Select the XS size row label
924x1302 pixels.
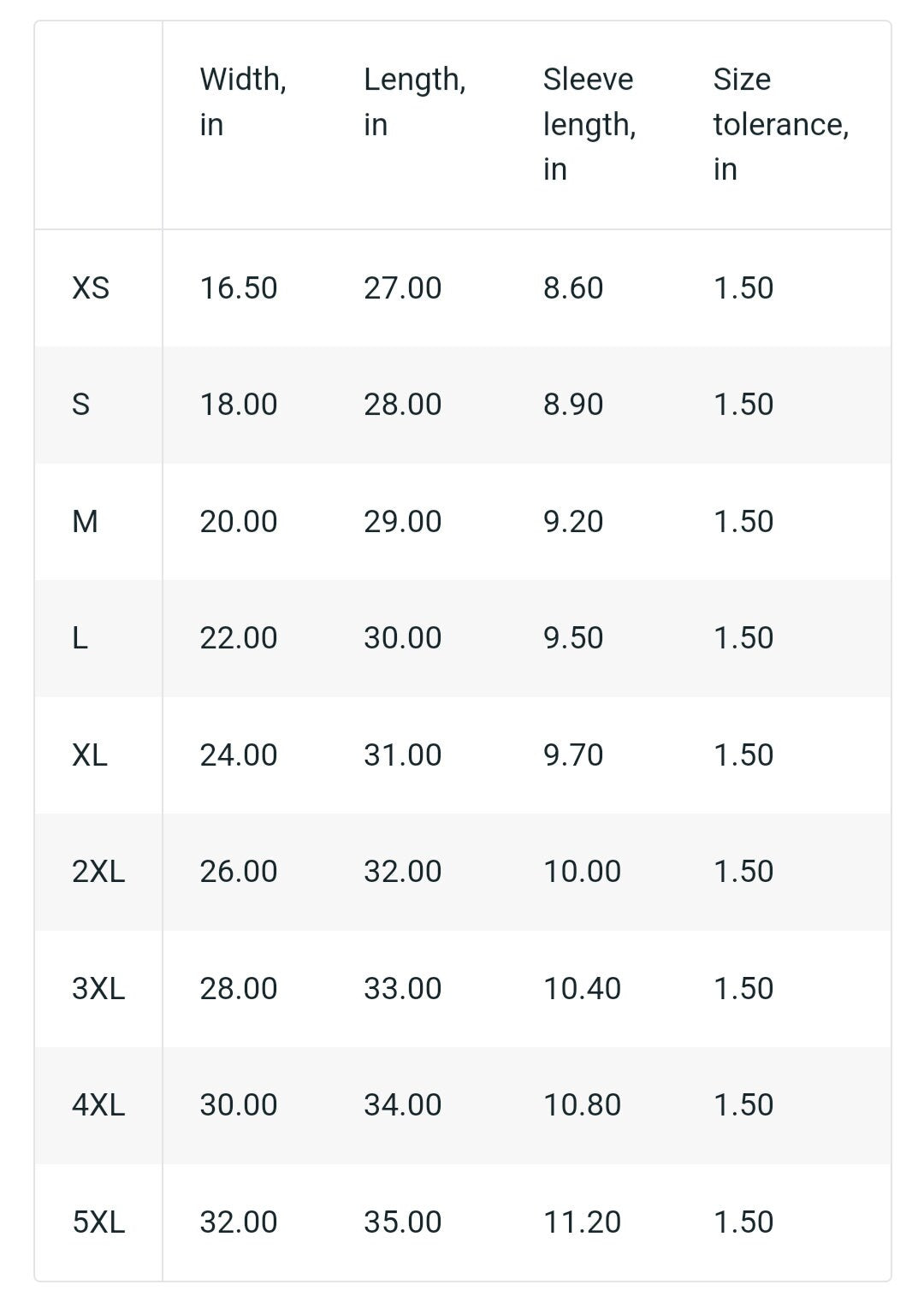pyautogui.click(x=91, y=288)
